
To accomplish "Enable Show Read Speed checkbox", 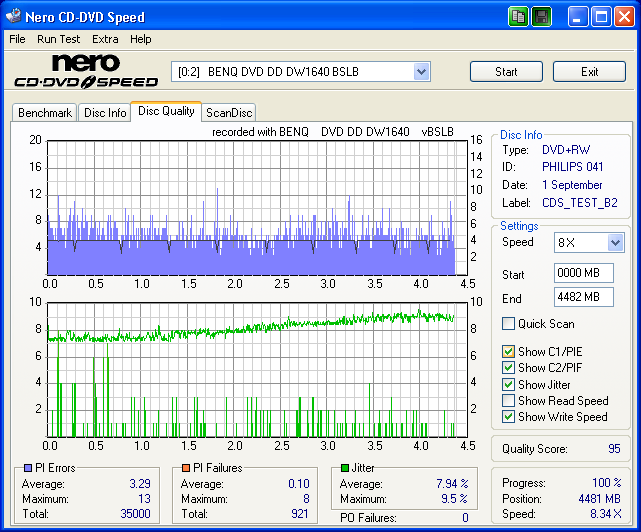I will pos(509,401).
